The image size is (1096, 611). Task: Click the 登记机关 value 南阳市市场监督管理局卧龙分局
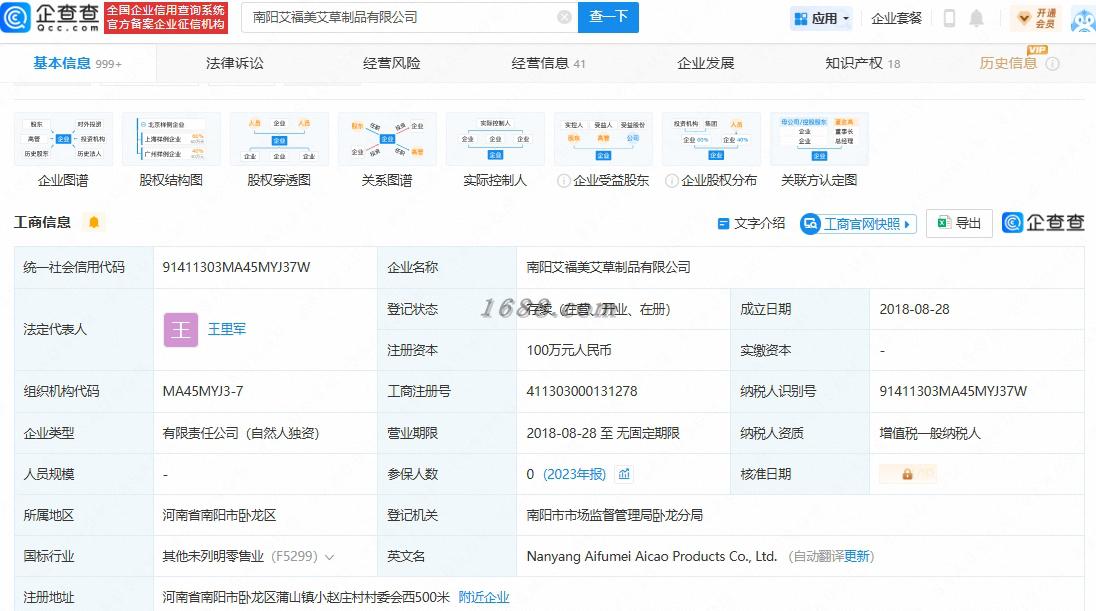pos(614,515)
